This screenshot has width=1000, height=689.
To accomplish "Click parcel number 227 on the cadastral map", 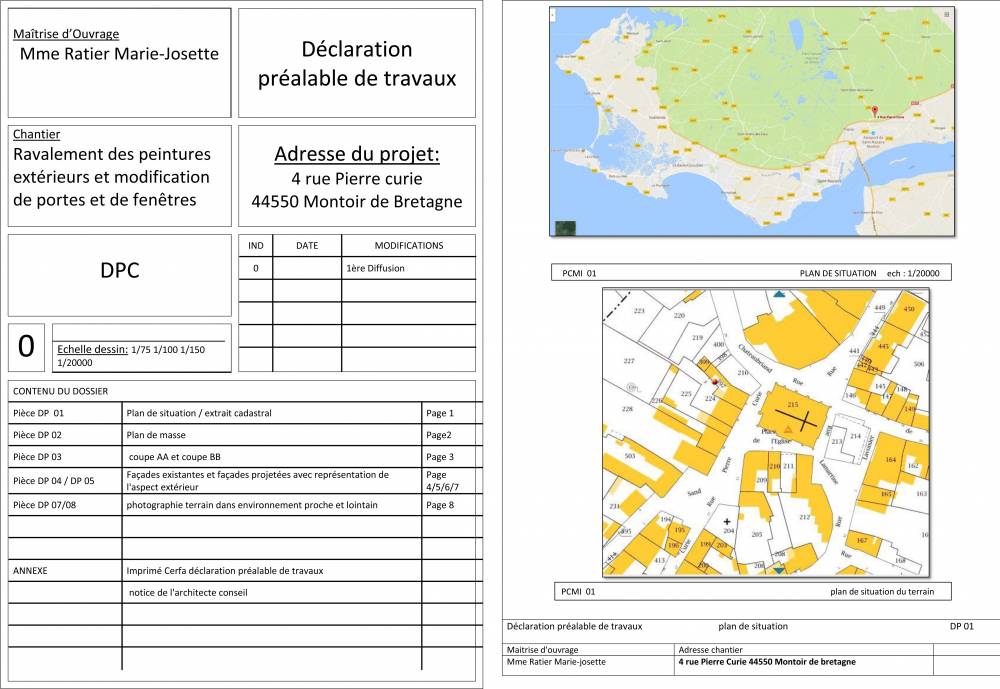I will pos(629,360).
